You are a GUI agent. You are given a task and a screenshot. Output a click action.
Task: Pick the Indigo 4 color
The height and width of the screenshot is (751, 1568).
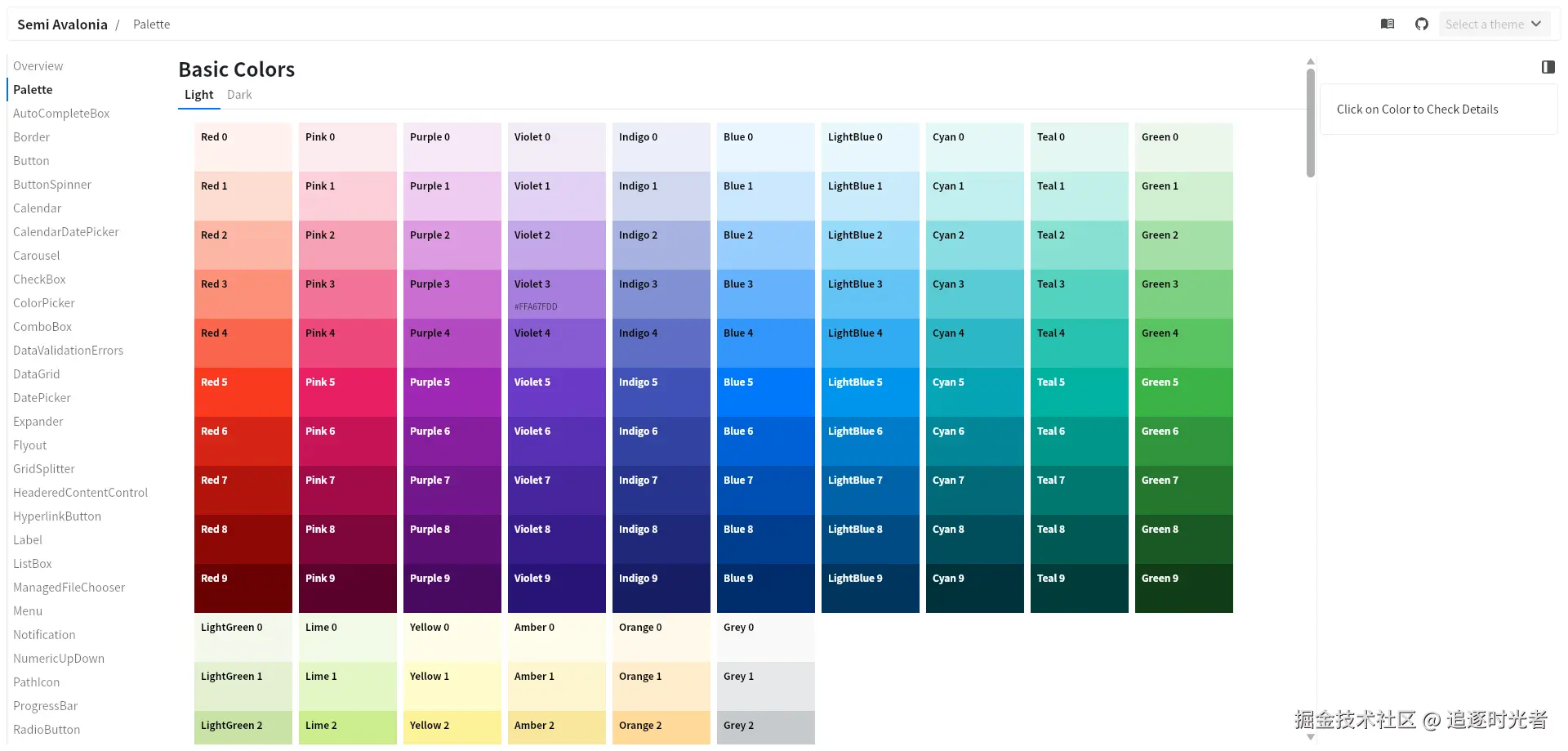(x=661, y=343)
